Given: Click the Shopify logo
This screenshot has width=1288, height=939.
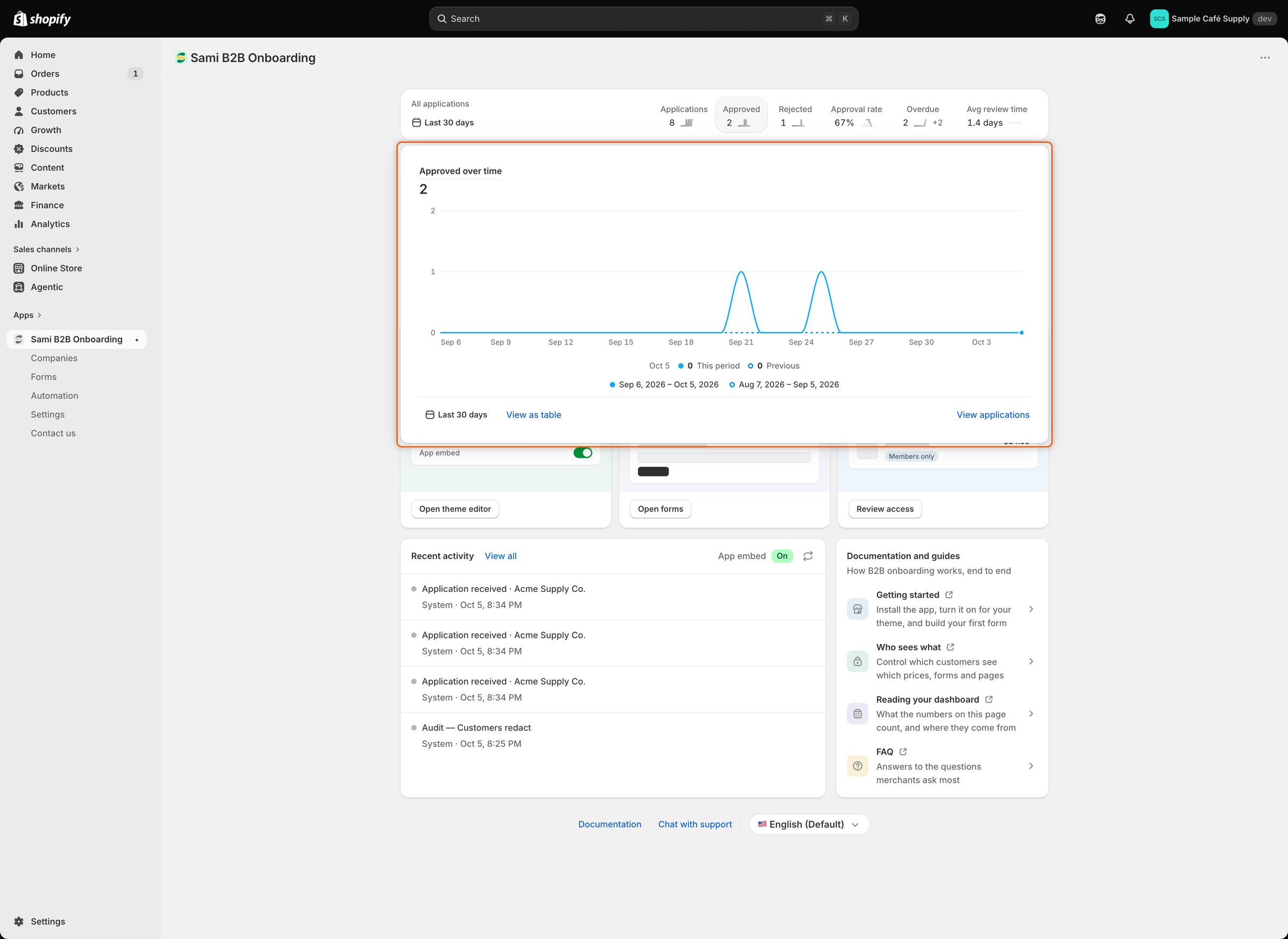Looking at the screenshot, I should click(x=42, y=19).
